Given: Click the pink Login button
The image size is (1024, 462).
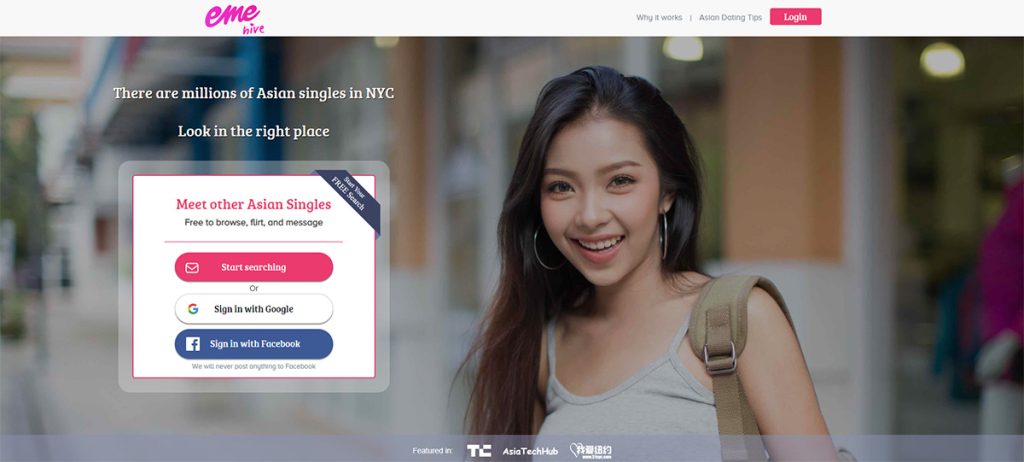Looking at the screenshot, I should 795,17.
